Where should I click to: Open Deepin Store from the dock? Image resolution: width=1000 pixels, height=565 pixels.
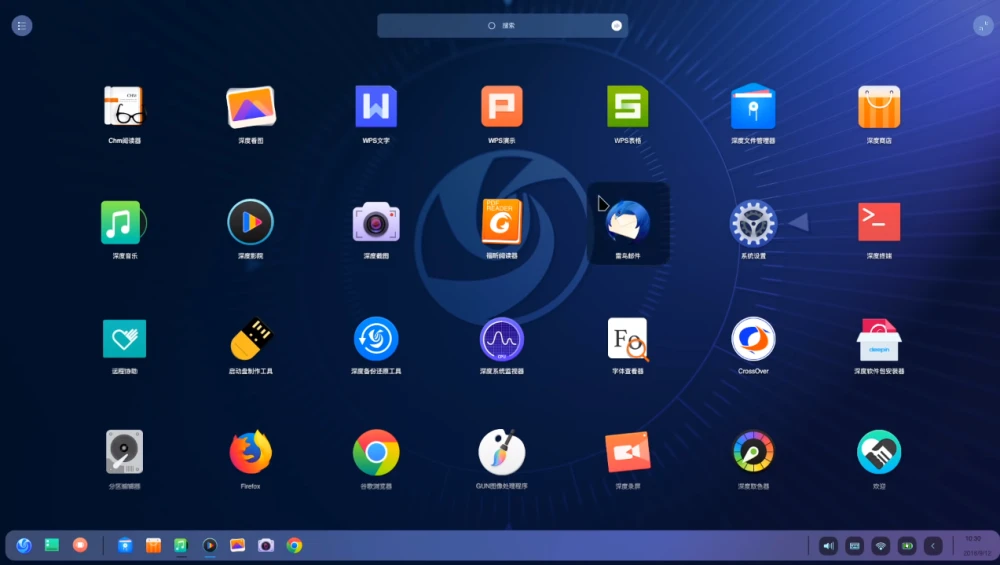(153, 545)
